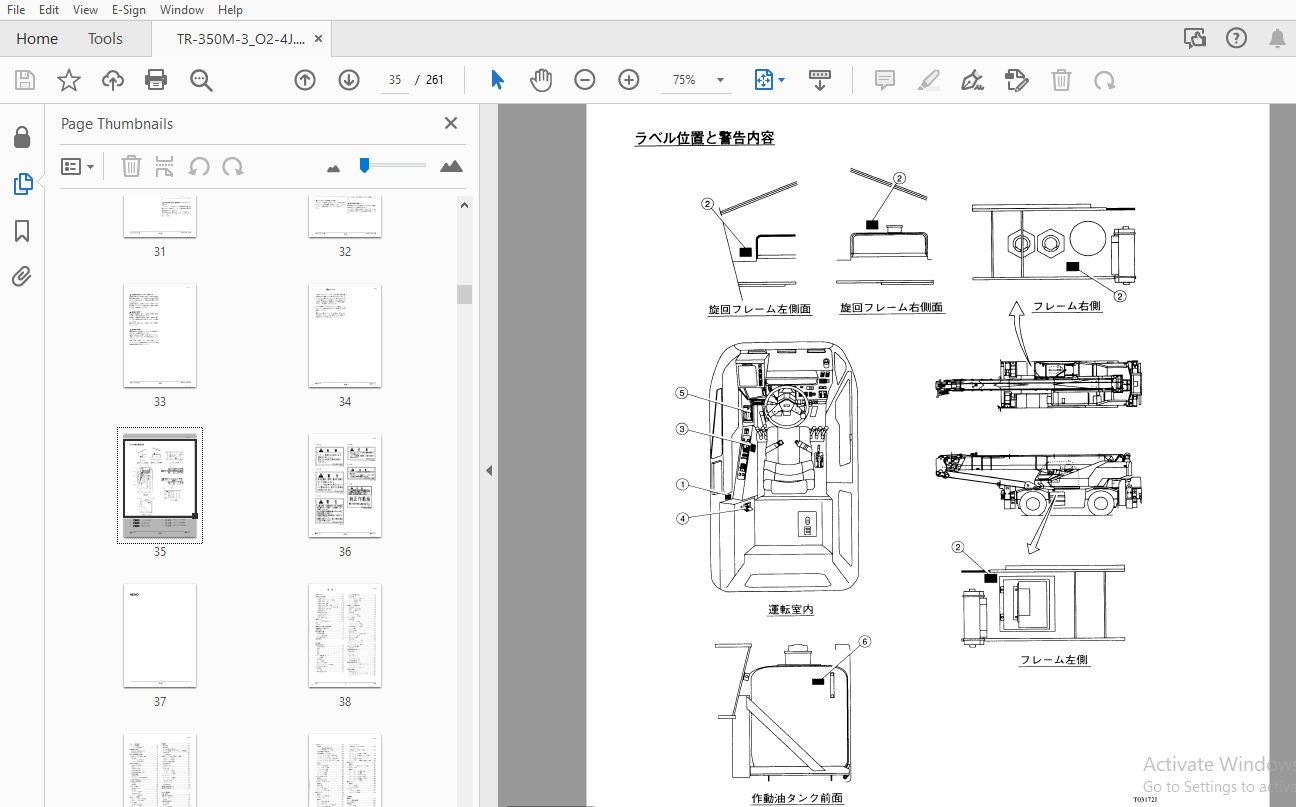This screenshot has height=807, width=1296.
Task: Open the attachments paperclip panel
Action: pos(22,277)
